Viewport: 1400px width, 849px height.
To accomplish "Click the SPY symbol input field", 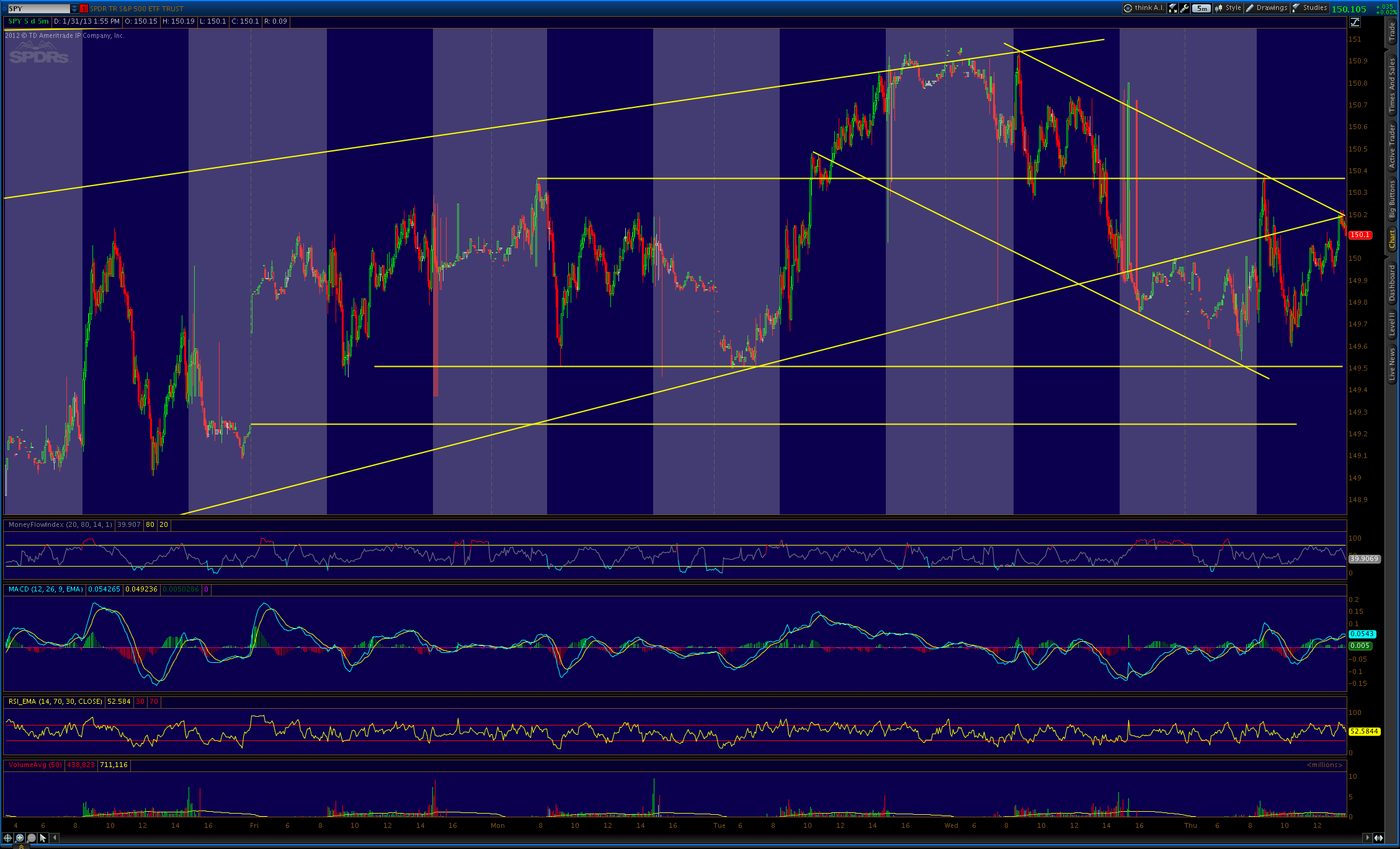I will (38, 9).
